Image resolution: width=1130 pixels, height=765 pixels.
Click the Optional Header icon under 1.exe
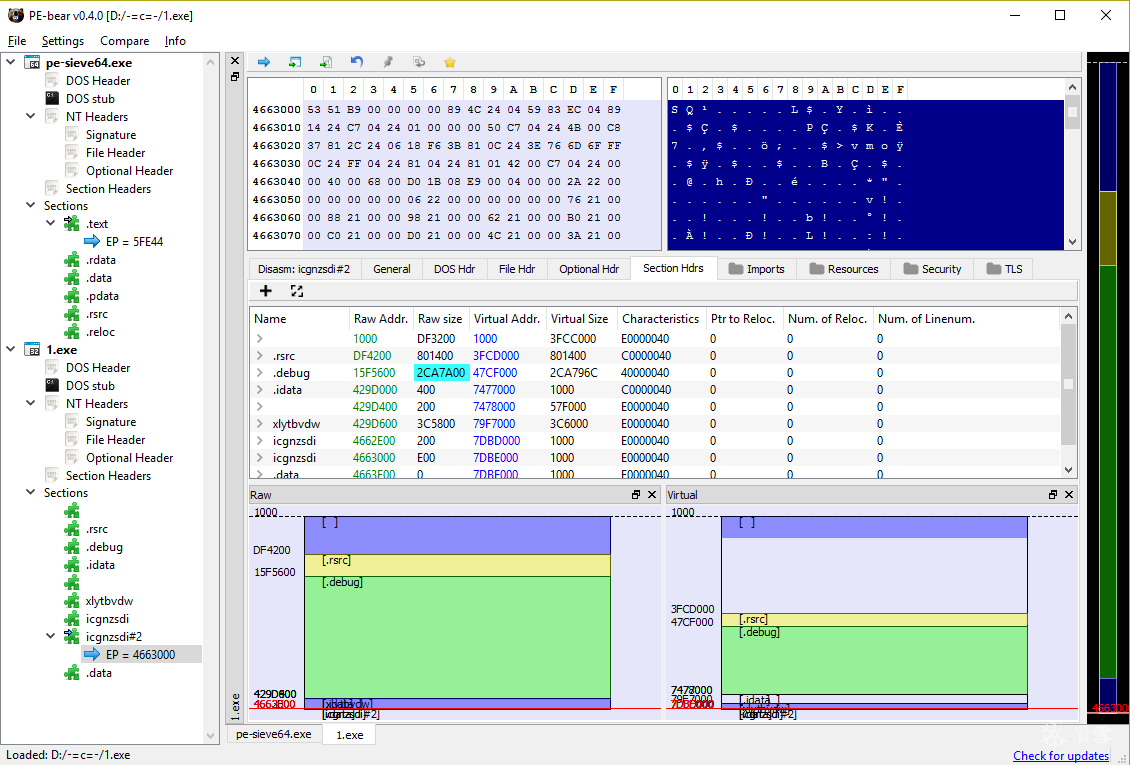click(72, 457)
